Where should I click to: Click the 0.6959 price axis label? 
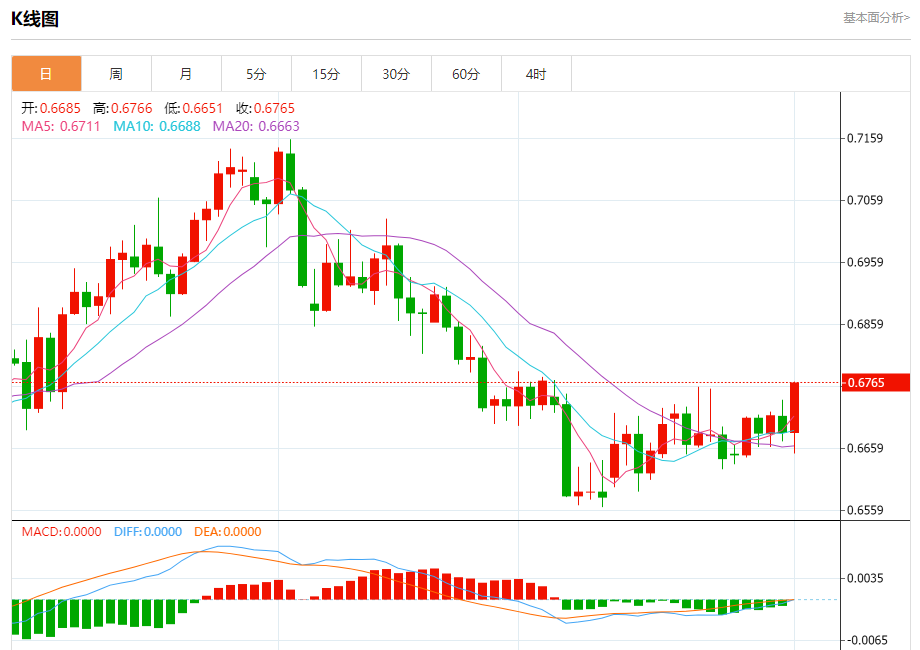tap(865, 262)
